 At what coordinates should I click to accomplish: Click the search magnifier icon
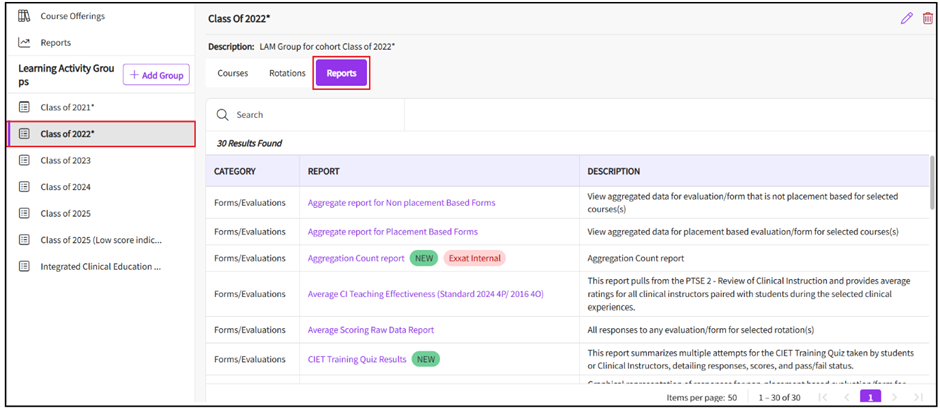pyautogui.click(x=223, y=115)
